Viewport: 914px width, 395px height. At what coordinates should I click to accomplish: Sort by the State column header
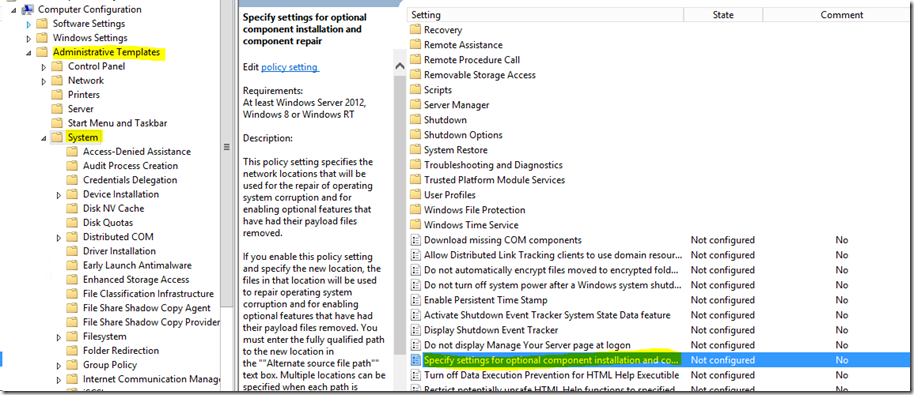pos(723,15)
